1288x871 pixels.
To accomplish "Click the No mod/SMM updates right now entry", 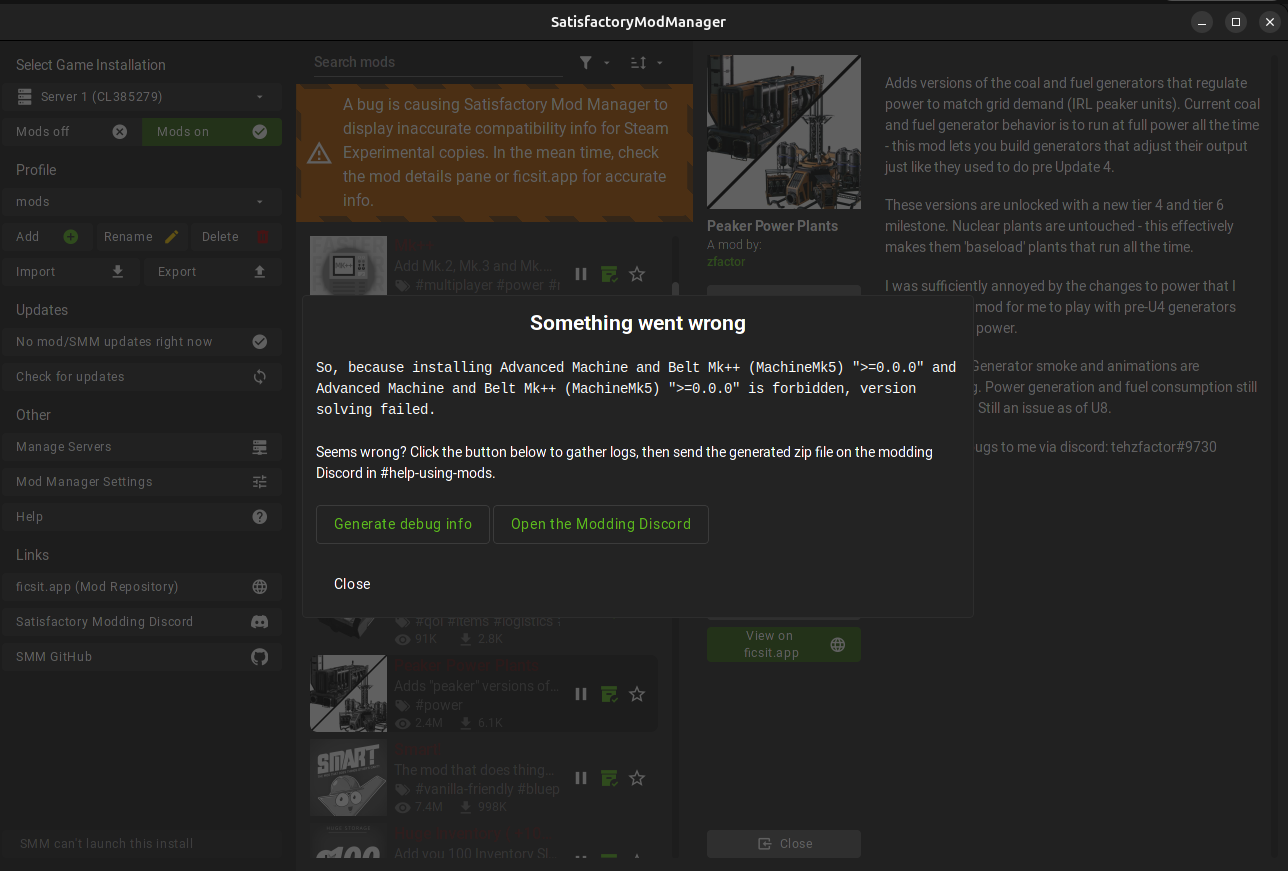I will 141,342.
